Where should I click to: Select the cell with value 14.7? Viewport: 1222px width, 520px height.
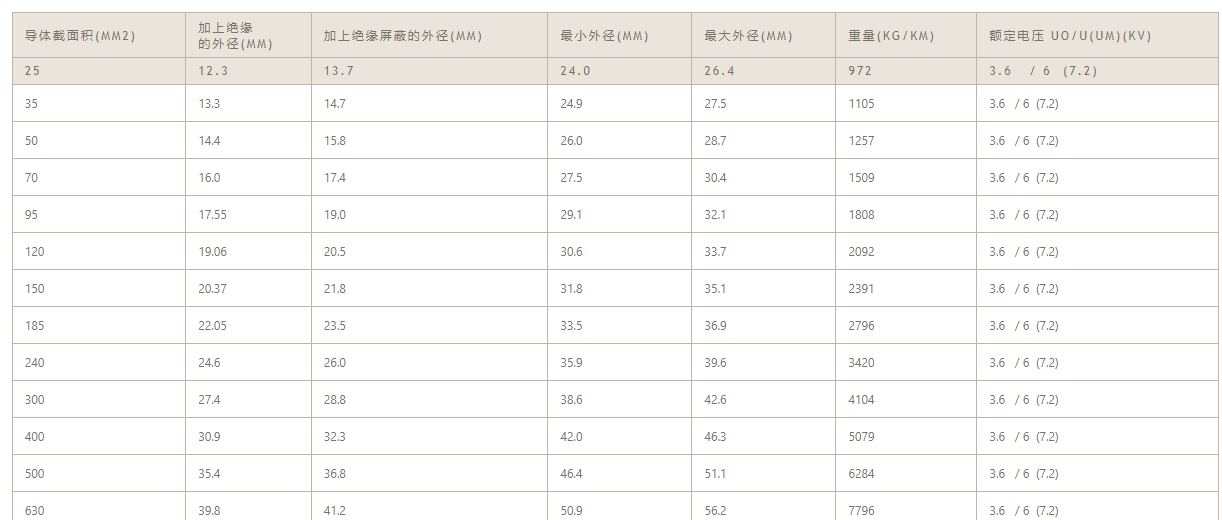coord(429,104)
